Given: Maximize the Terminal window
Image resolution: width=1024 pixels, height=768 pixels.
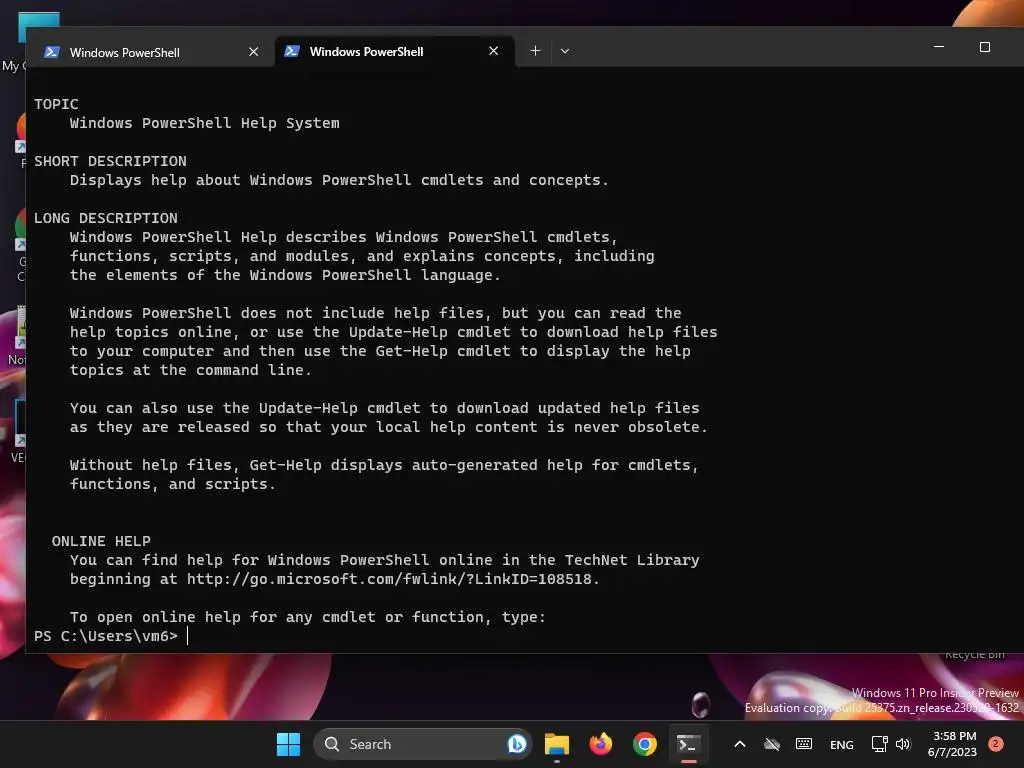Looking at the screenshot, I should pos(985,47).
